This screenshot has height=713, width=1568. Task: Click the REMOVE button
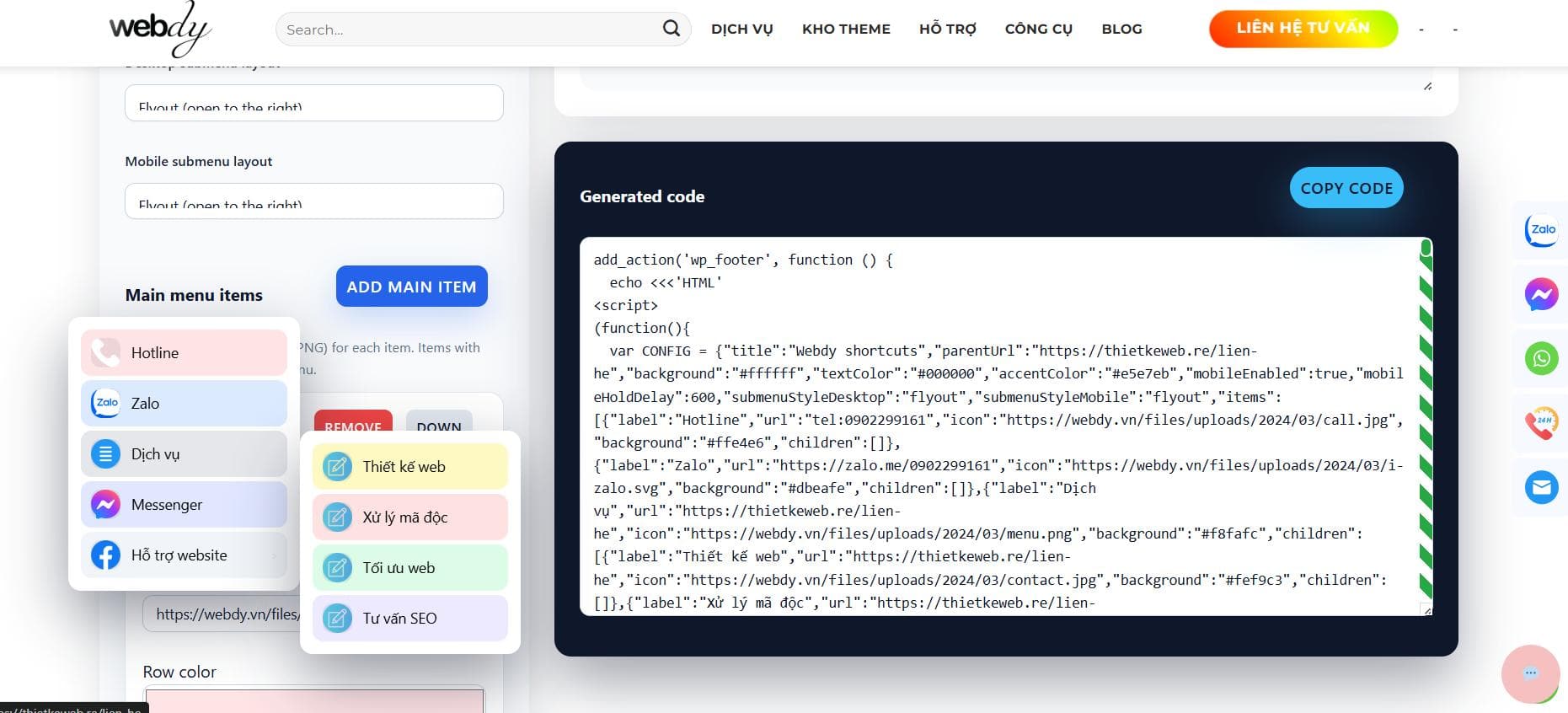tap(353, 421)
